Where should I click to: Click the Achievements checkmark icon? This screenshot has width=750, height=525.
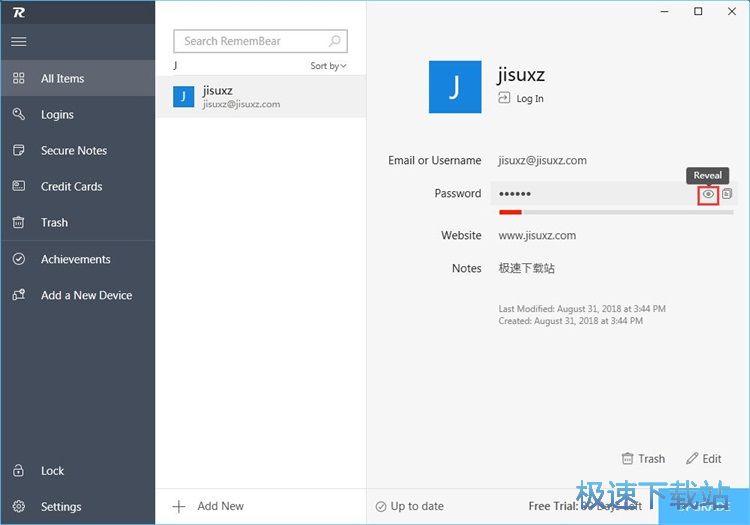[x=19, y=259]
